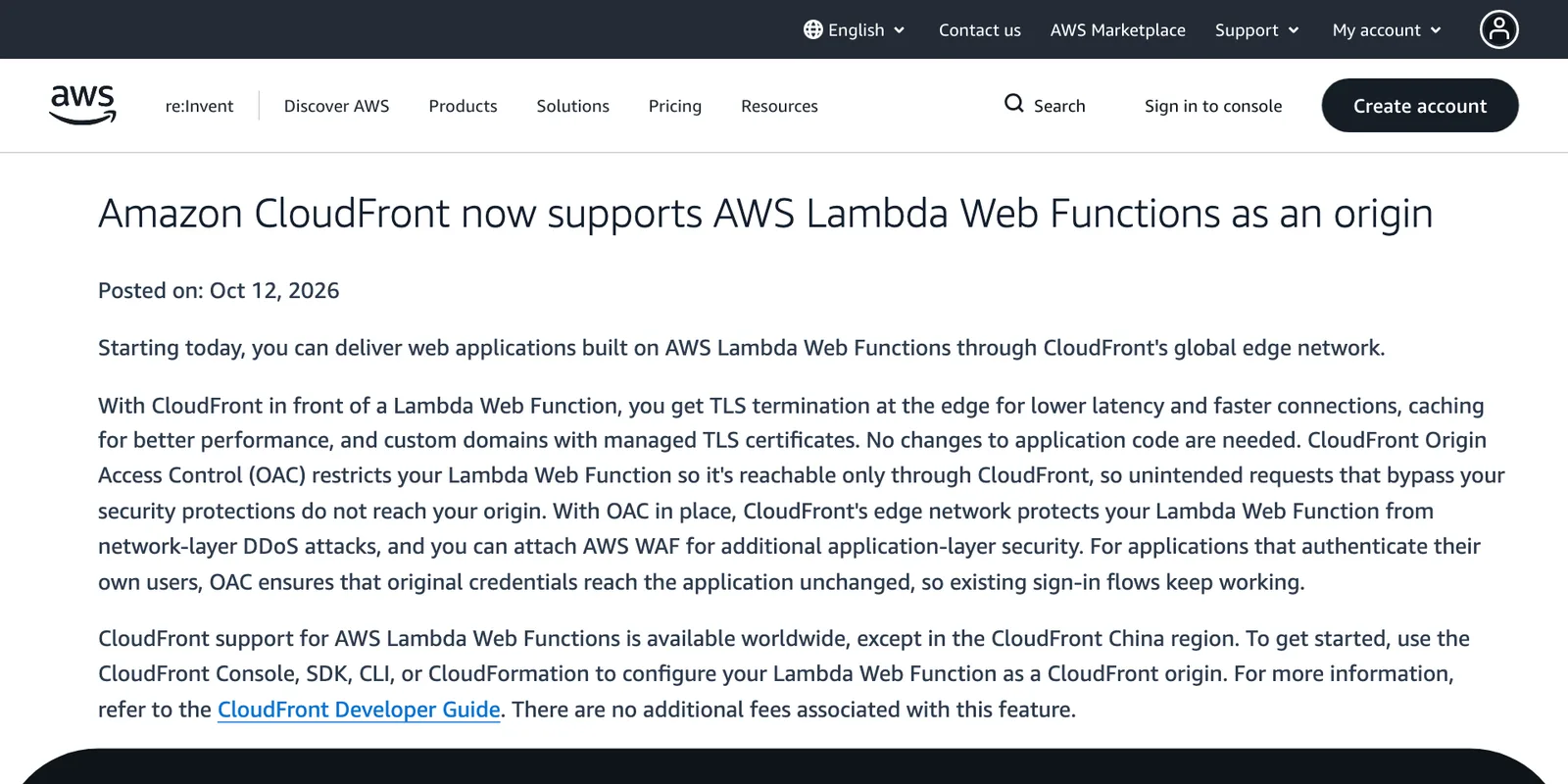Click the Support label in top bar
Viewport: 1568px width, 784px height.
[x=1247, y=30]
